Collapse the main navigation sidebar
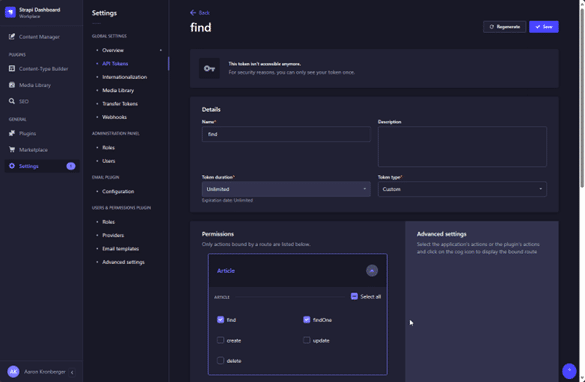The width and height of the screenshot is (585, 382). click(x=72, y=372)
